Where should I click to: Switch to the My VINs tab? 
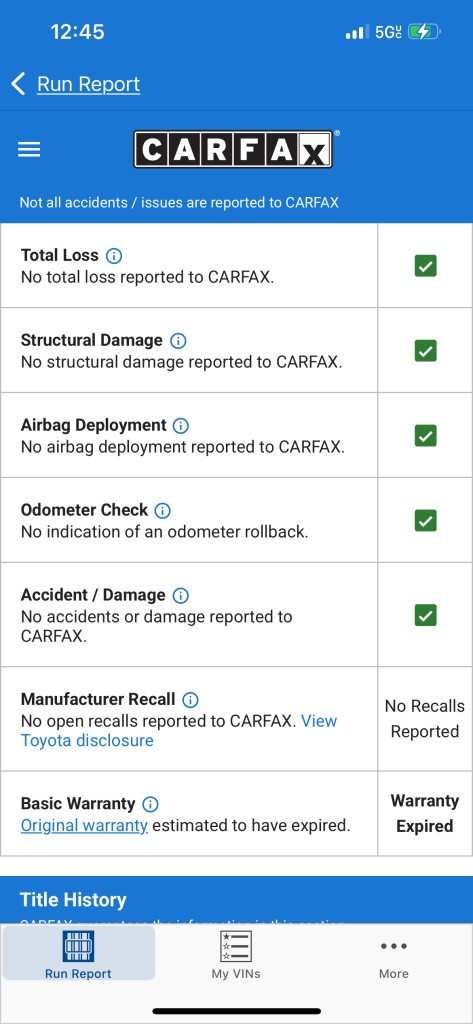(236, 954)
